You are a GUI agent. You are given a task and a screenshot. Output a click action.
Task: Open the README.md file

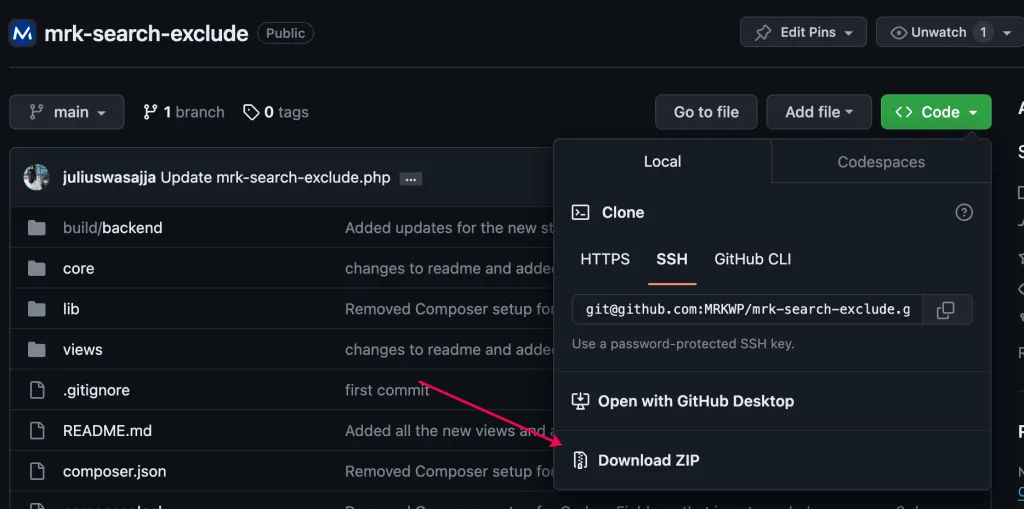pos(107,431)
